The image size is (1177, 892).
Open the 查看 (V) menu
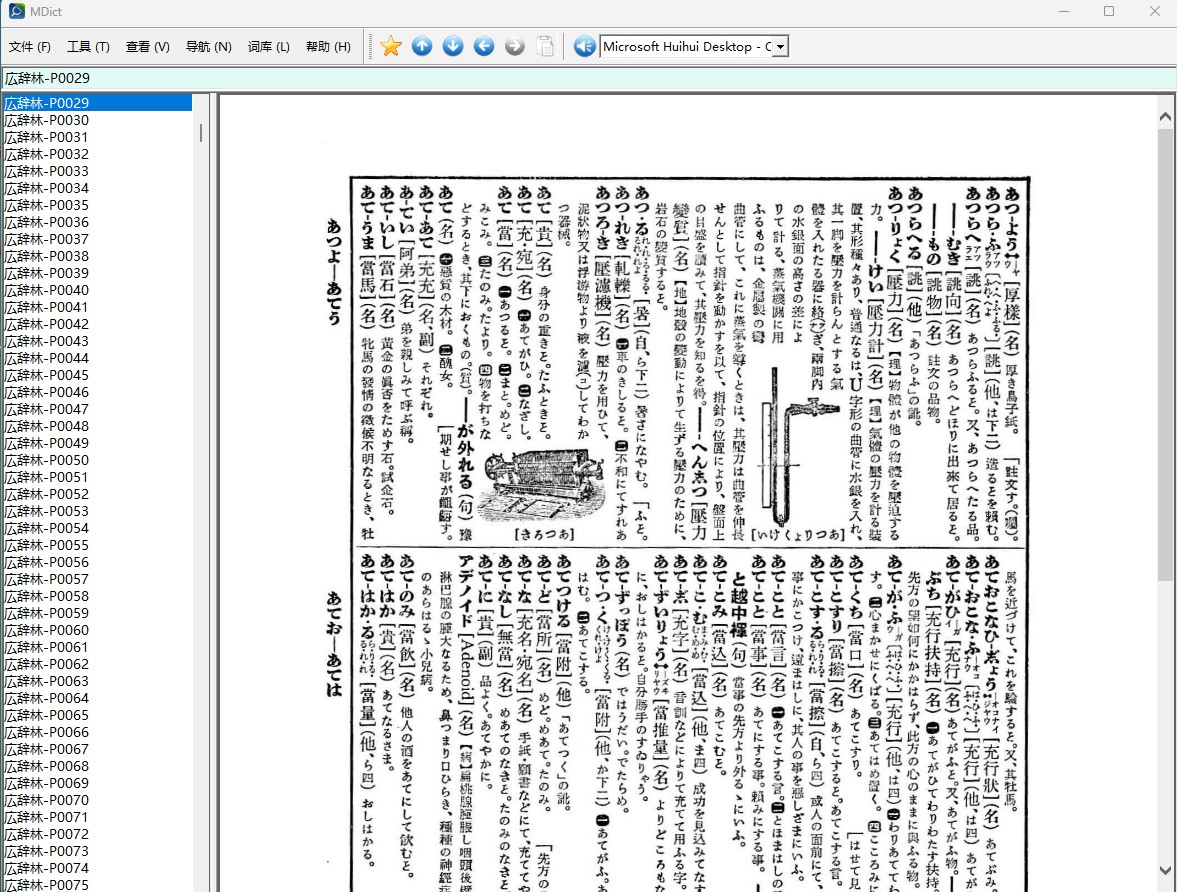pyautogui.click(x=147, y=47)
